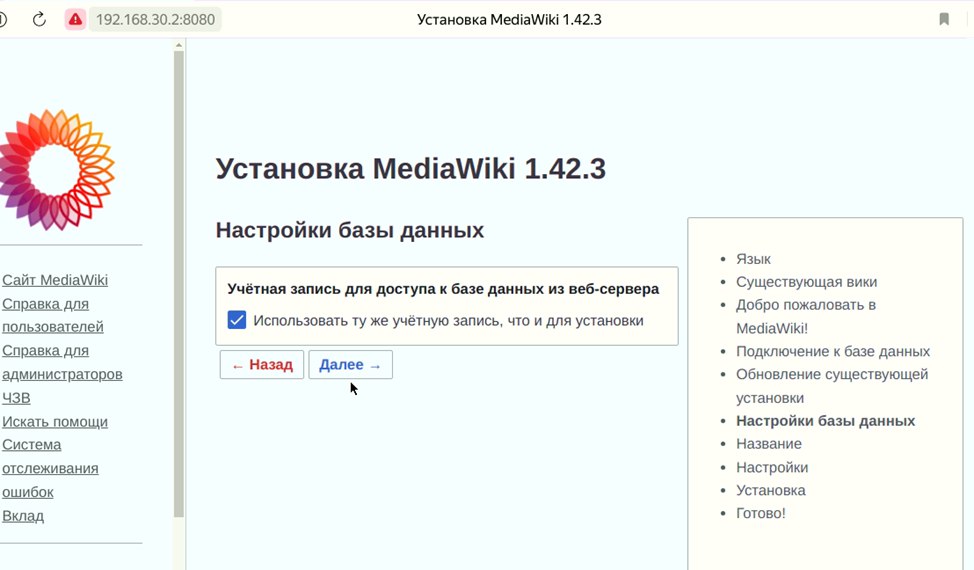Click the Настройки step in list
974x570 pixels.
(x=772, y=468)
